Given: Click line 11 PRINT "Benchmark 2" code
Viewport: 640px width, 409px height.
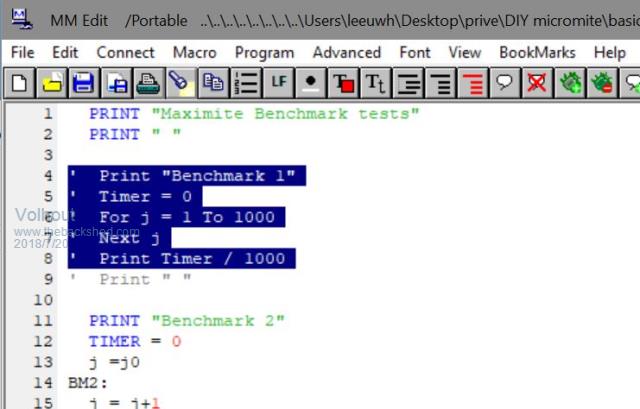Looking at the screenshot, I should [x=186, y=321].
